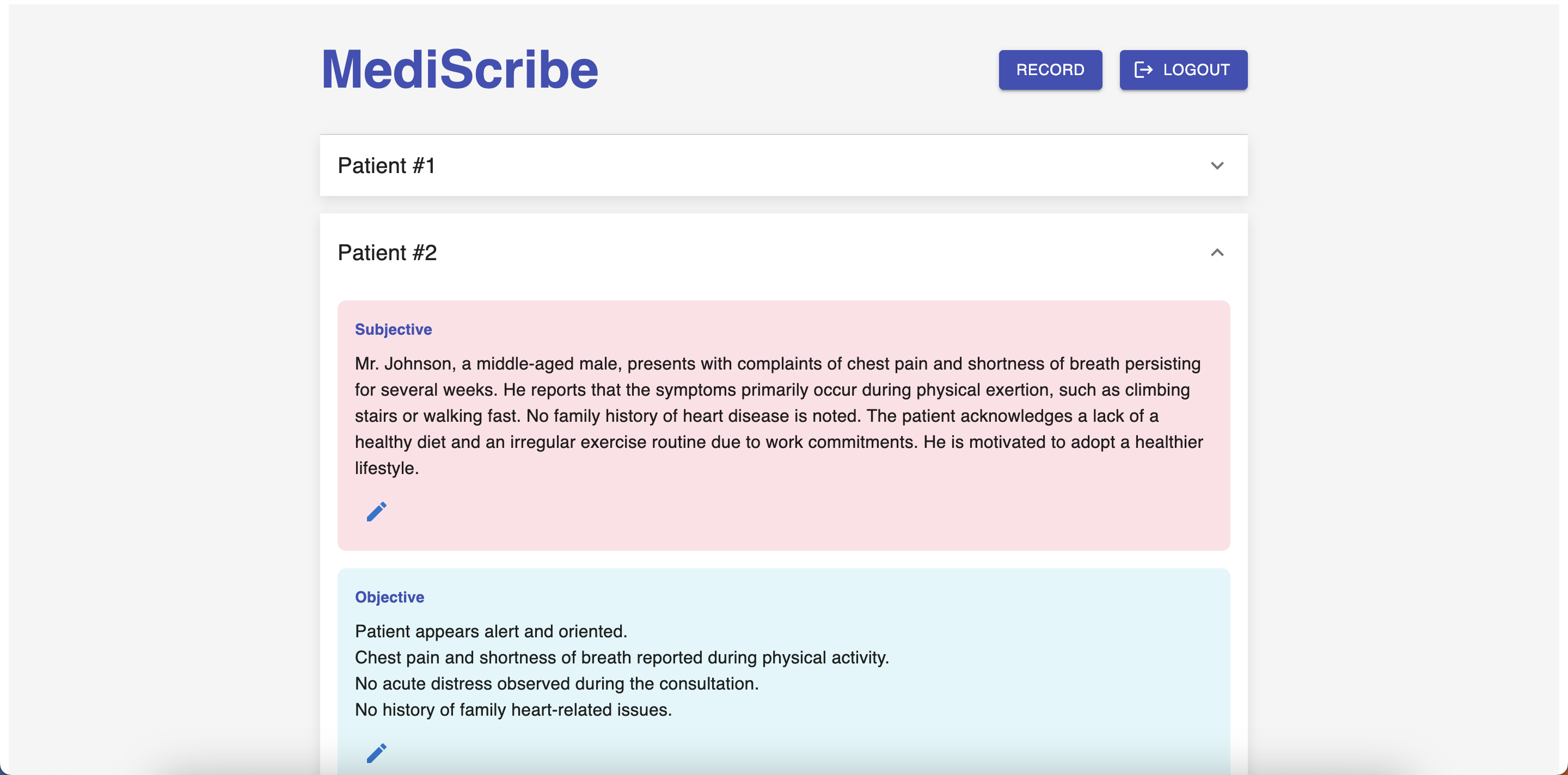1568x775 pixels.
Task: Click 'Patient appears alert and oriented' line
Action: point(491,631)
